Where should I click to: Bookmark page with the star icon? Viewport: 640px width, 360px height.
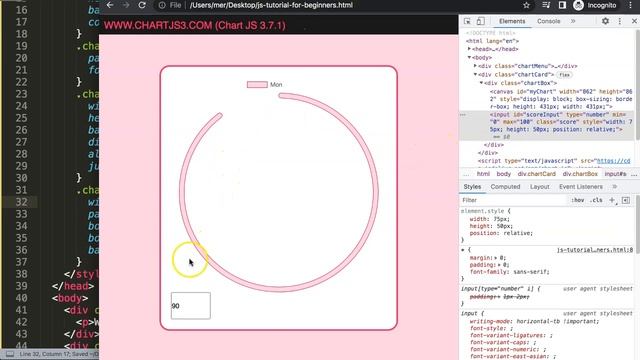point(527,5)
